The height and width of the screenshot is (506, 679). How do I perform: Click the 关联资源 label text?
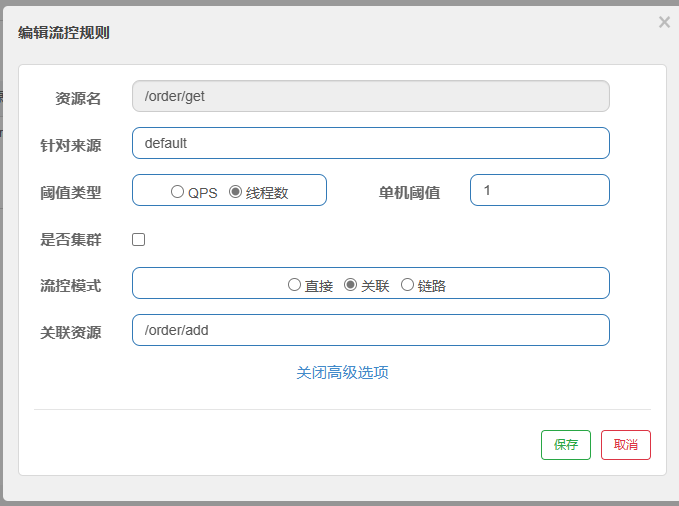71,333
